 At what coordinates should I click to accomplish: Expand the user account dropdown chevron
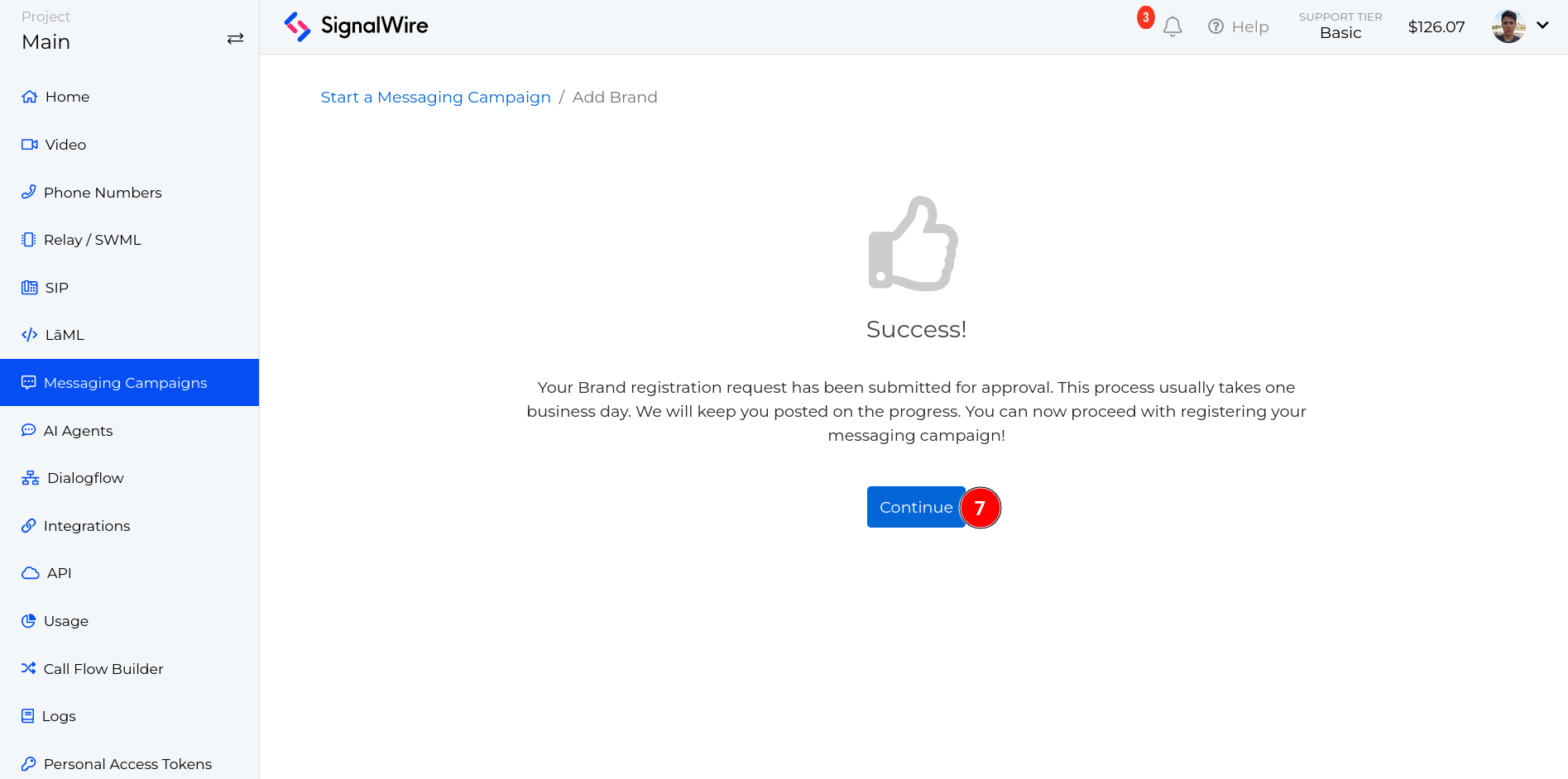click(1543, 26)
